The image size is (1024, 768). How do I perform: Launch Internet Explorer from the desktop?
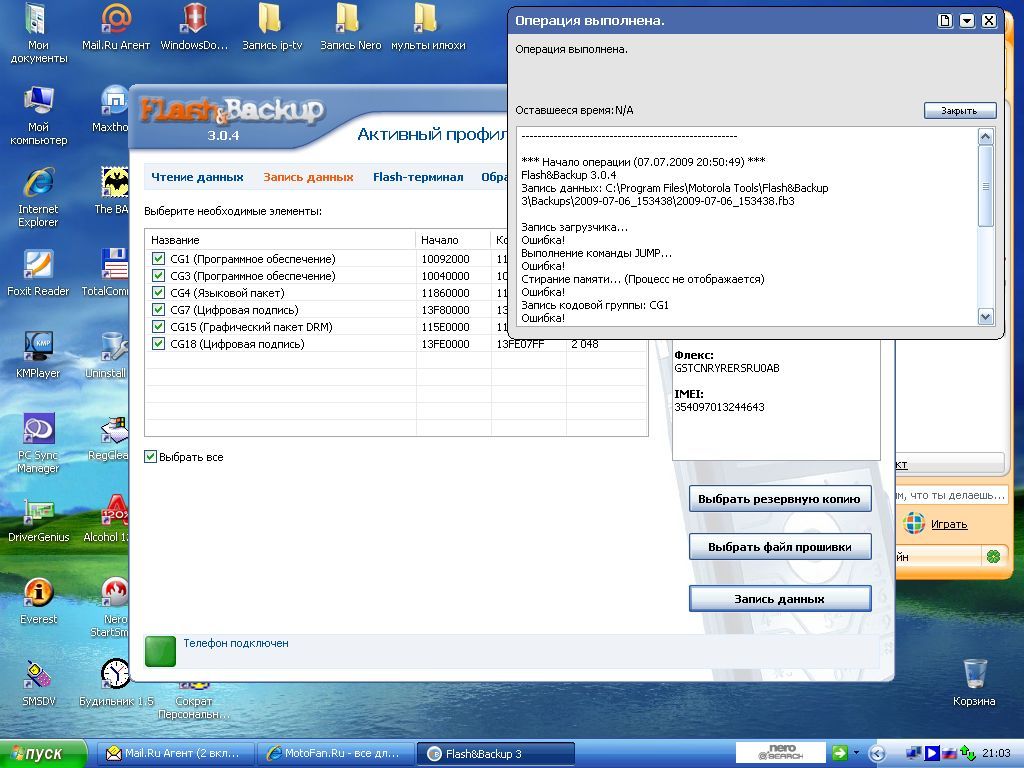[x=38, y=197]
